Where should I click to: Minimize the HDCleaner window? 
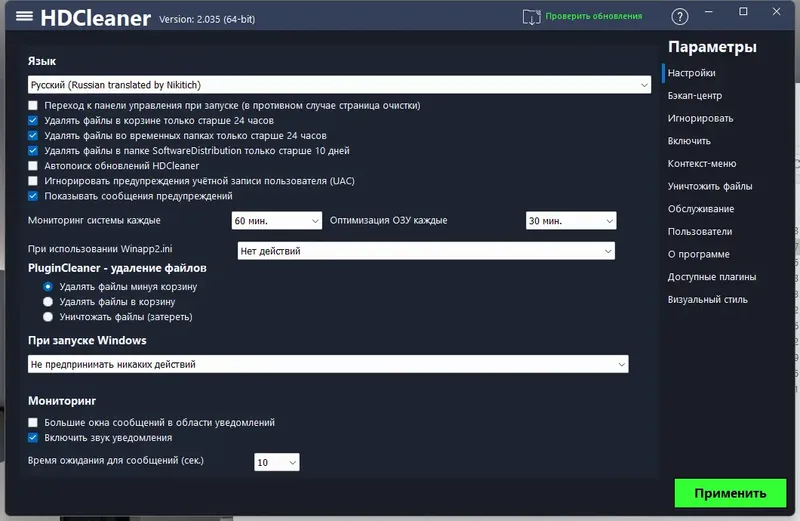click(709, 11)
